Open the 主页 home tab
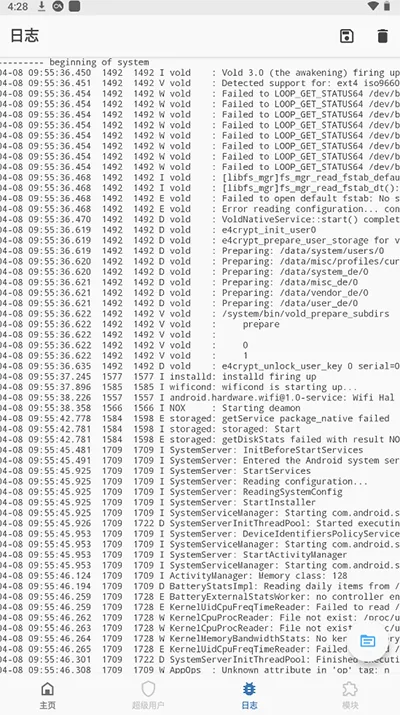Screen dimensions: 400x715 click(x=47, y=695)
